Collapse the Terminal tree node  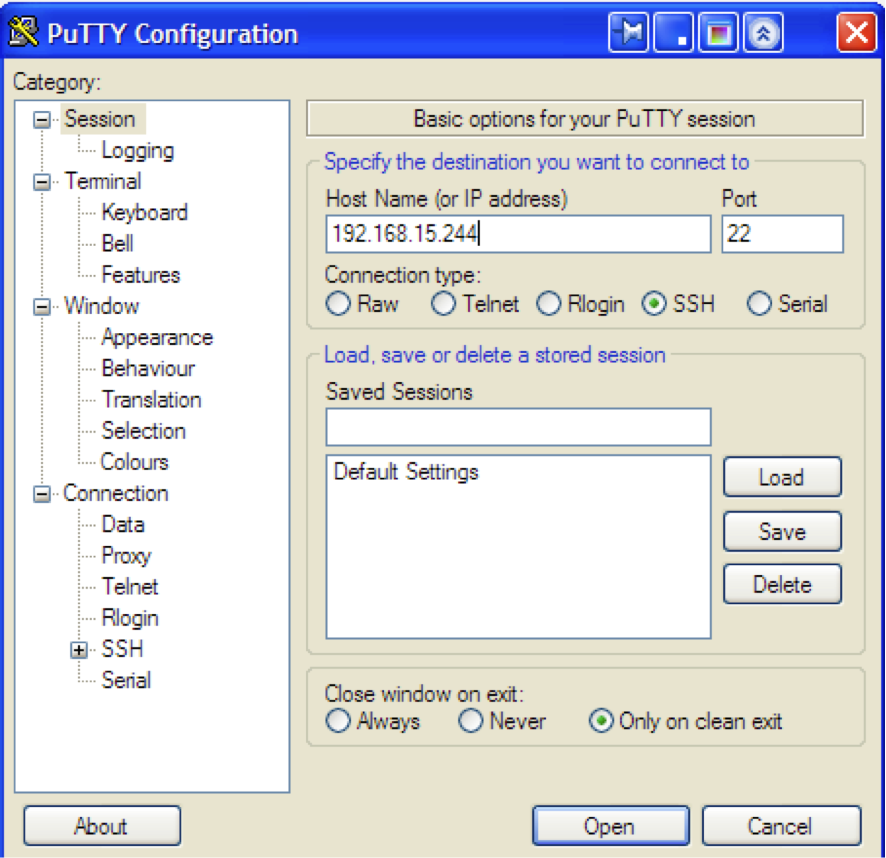click(42, 182)
